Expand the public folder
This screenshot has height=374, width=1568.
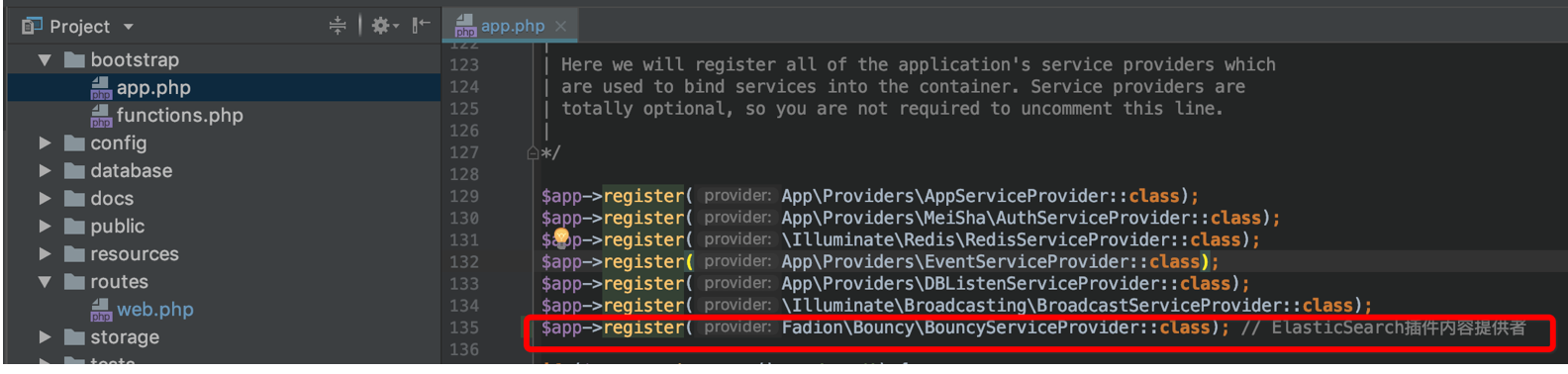[45, 227]
